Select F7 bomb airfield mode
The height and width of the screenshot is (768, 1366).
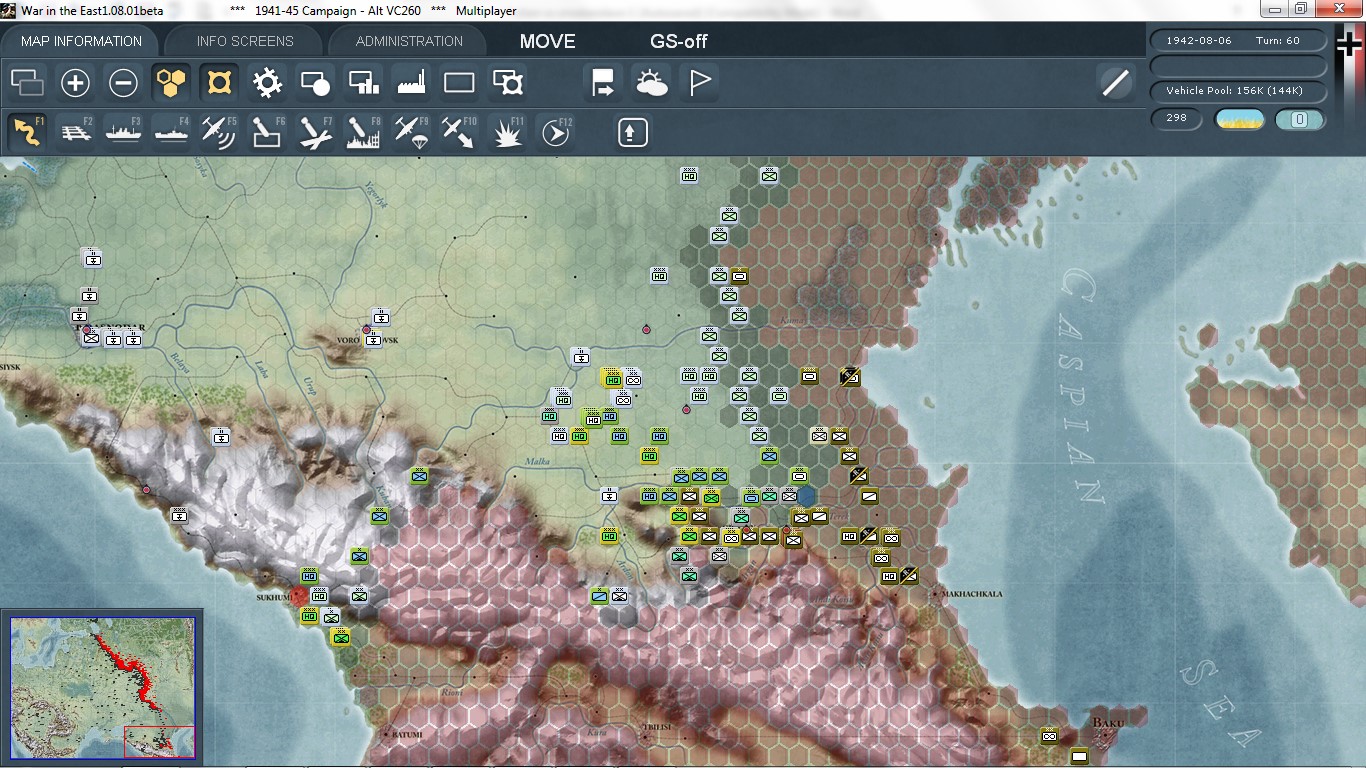click(315, 132)
